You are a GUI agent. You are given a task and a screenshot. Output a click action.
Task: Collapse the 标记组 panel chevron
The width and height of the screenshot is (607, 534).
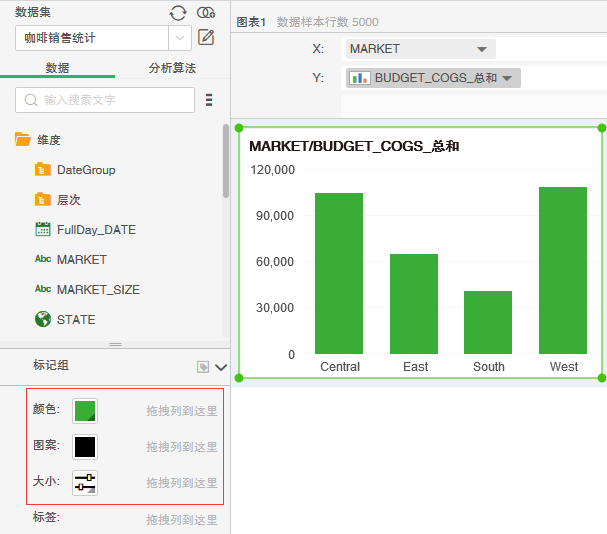(x=221, y=367)
